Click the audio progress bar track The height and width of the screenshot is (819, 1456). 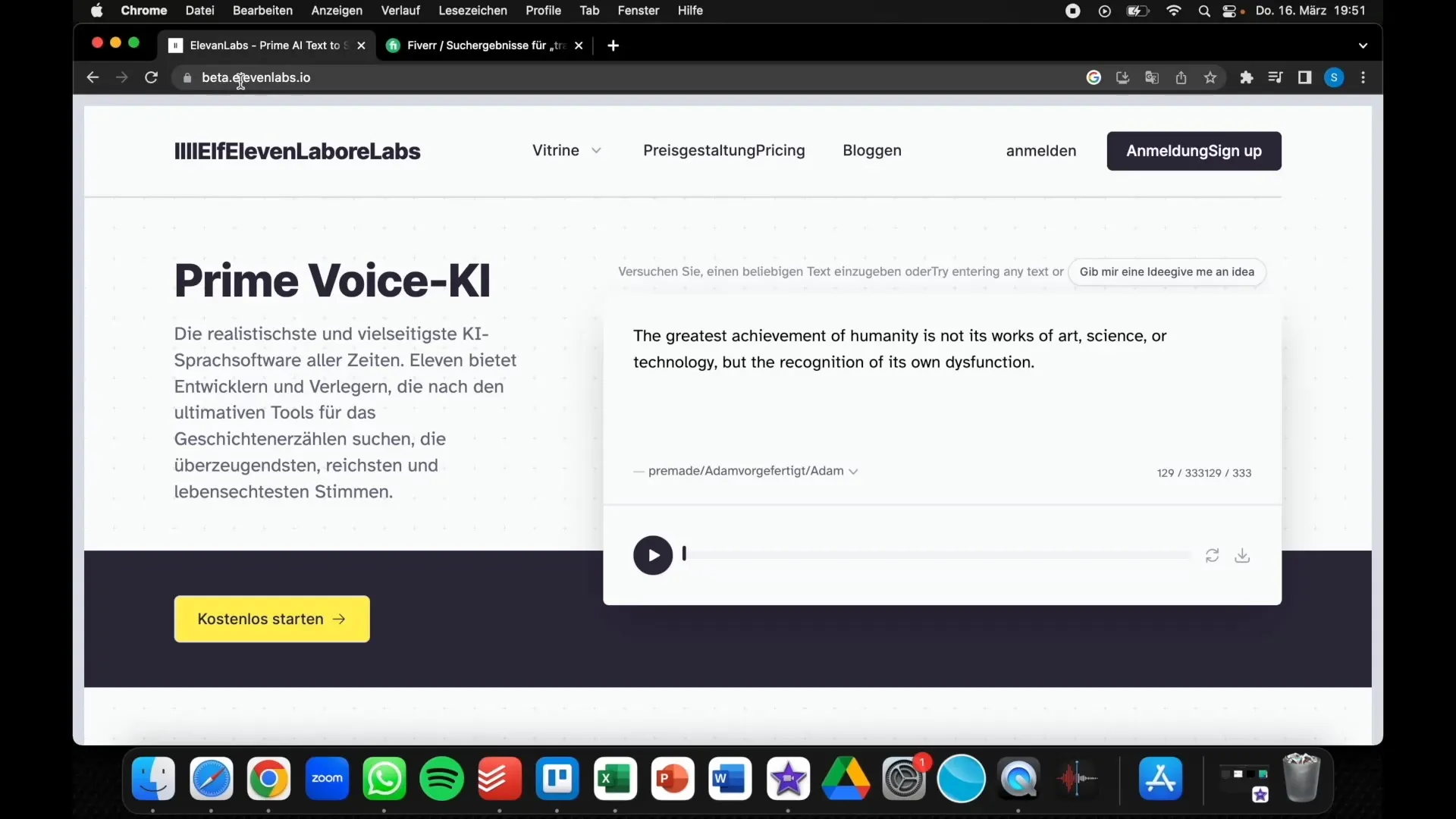point(937,555)
